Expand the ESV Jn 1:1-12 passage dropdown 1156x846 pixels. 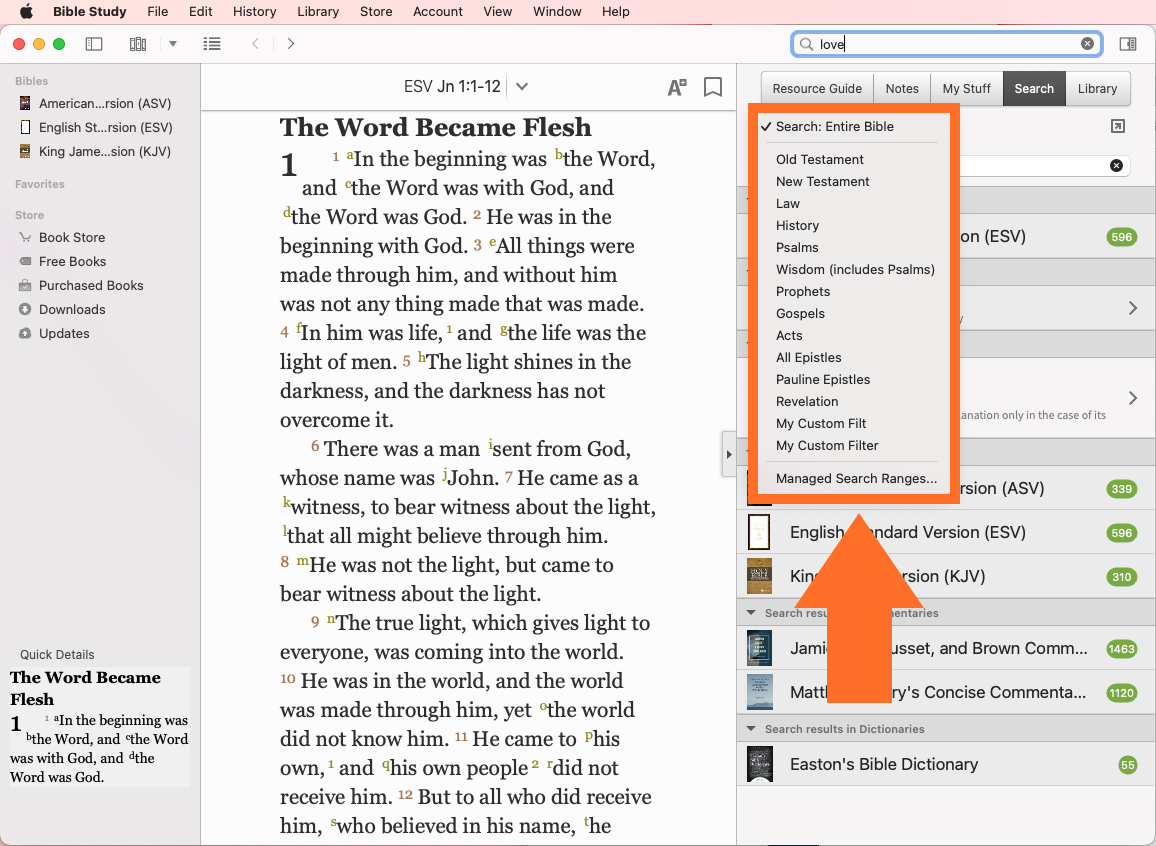pos(521,87)
